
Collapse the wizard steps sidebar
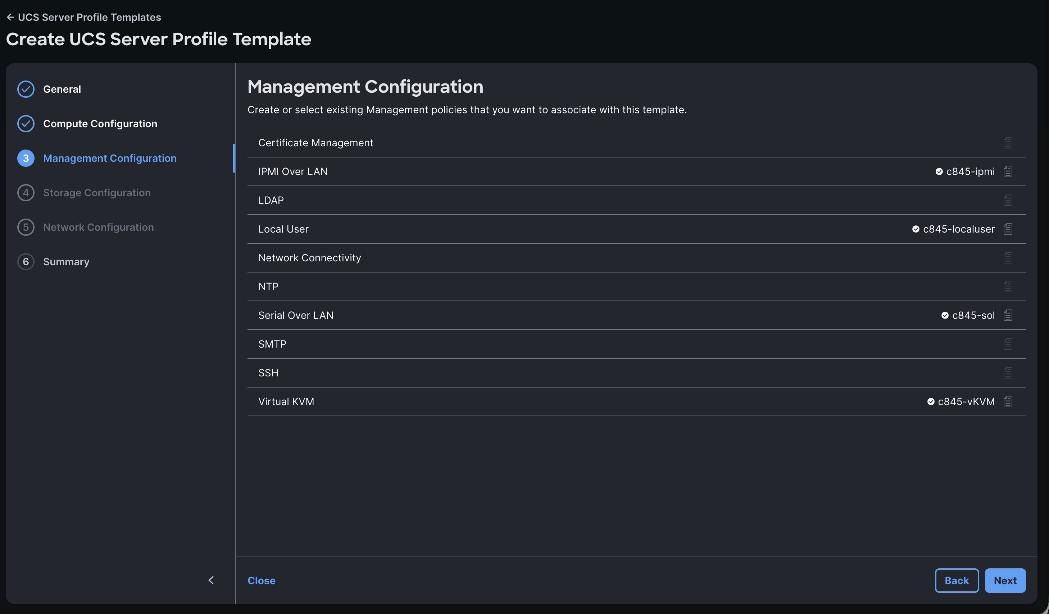211,580
